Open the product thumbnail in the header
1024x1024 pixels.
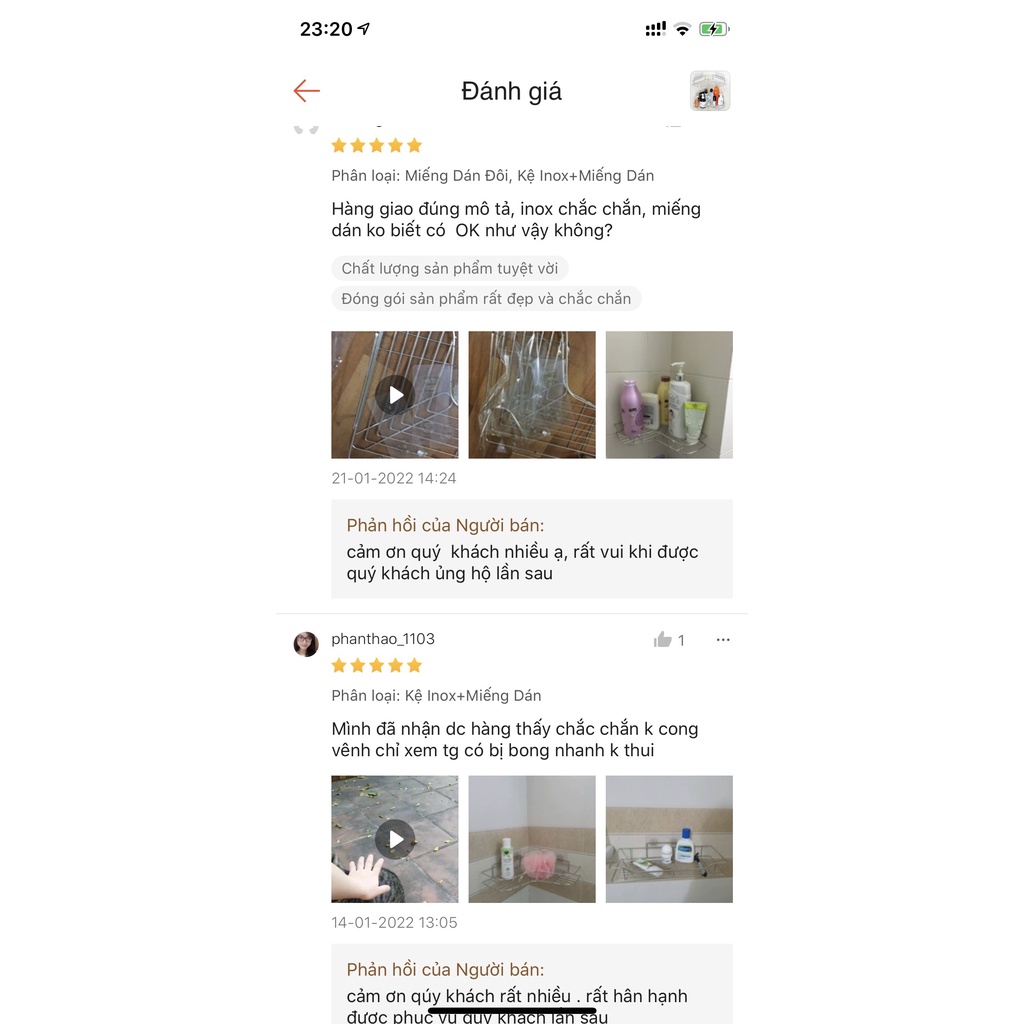point(710,91)
